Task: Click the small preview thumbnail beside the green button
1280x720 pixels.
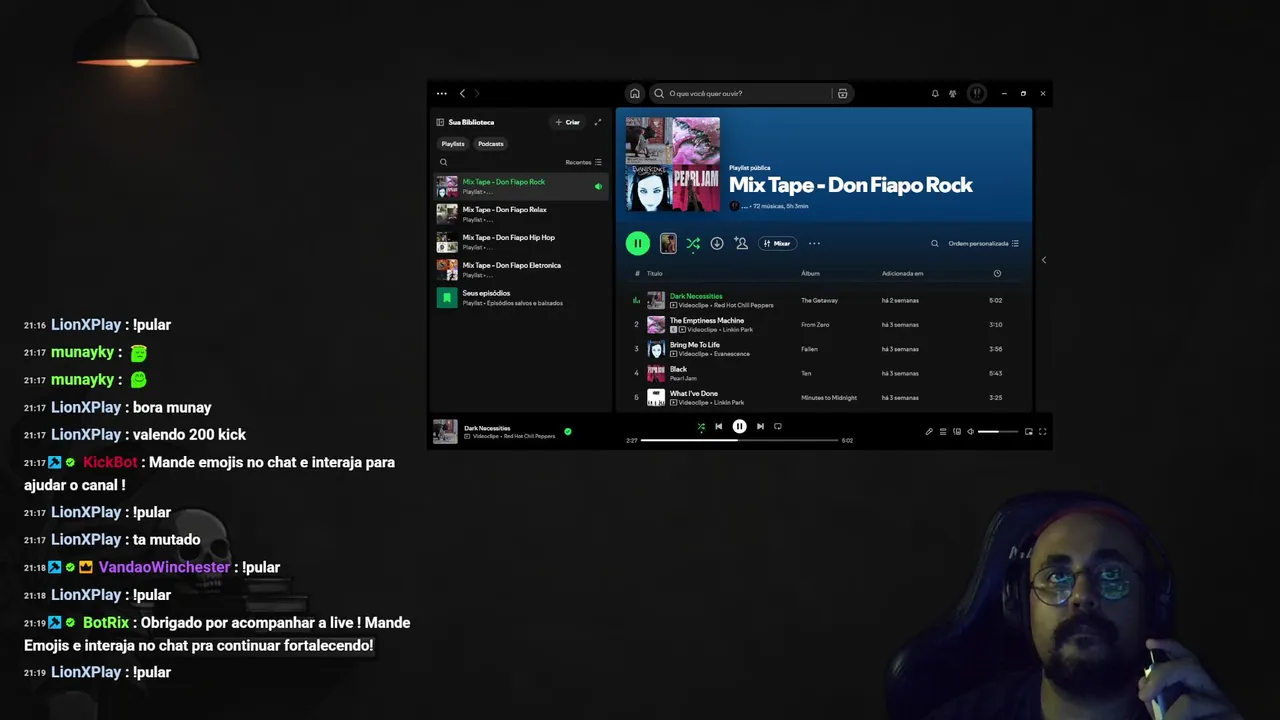Action: click(x=668, y=243)
